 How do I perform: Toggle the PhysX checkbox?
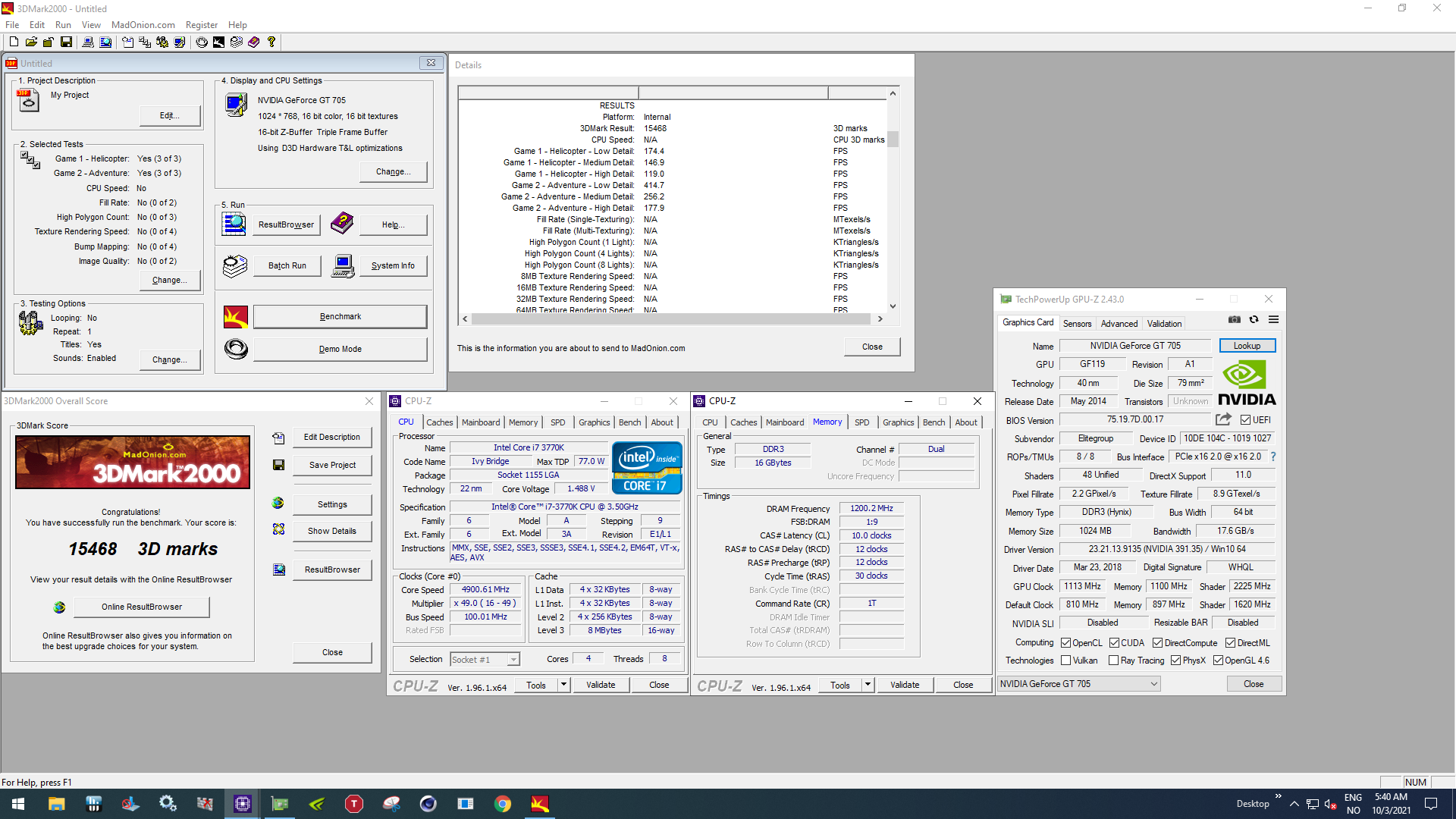[x=1175, y=661]
